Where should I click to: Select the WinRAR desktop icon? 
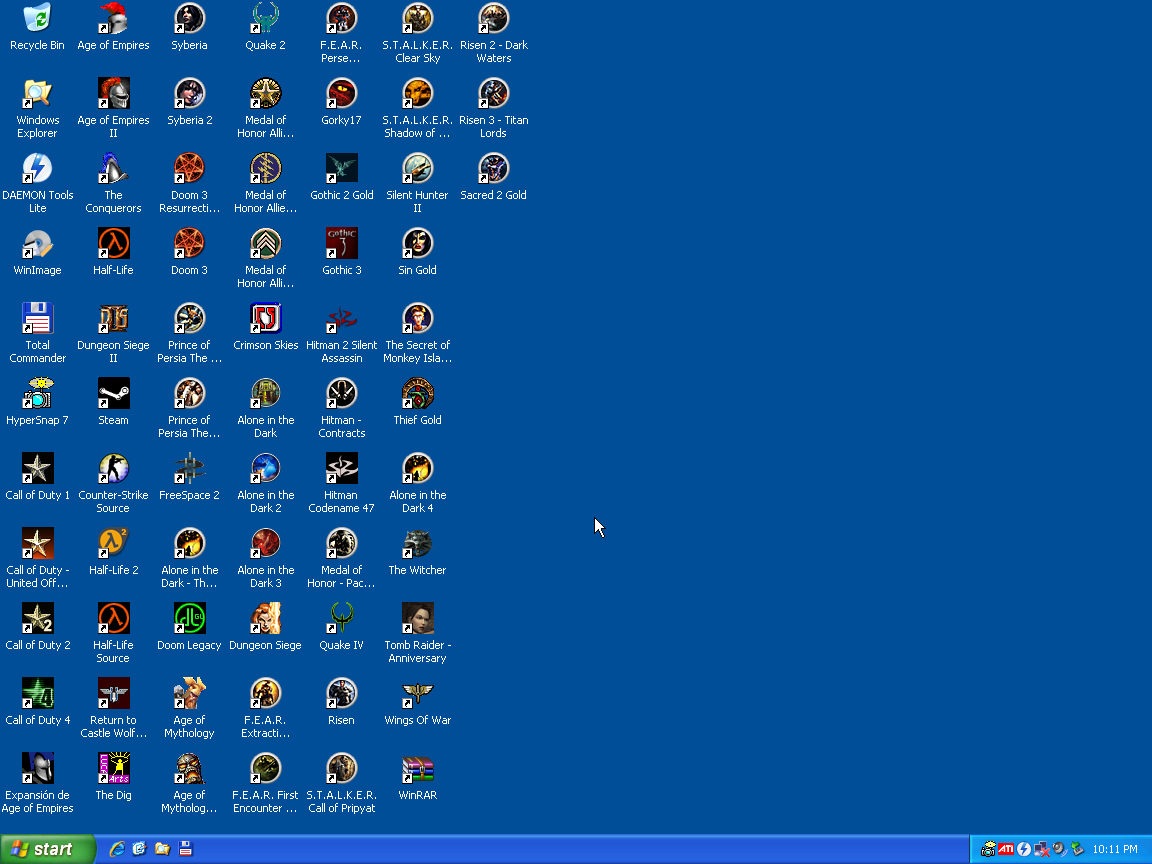[x=417, y=768]
